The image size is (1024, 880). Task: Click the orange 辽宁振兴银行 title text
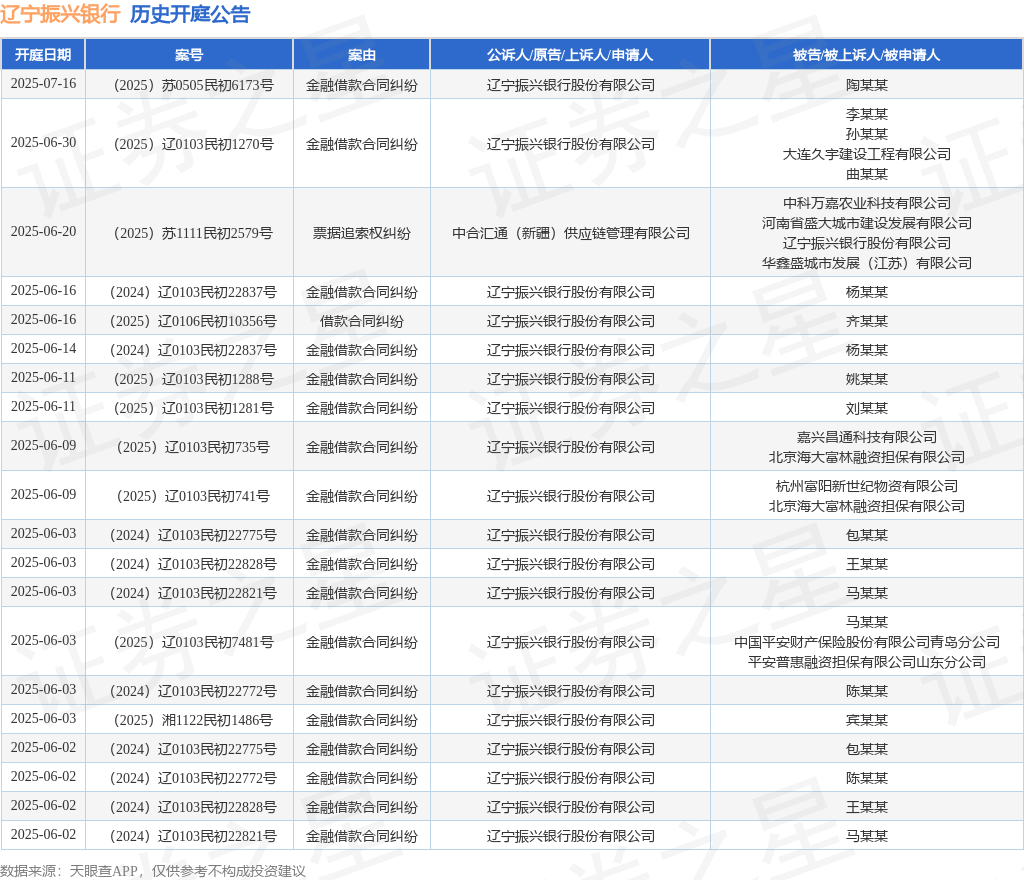(x=60, y=14)
